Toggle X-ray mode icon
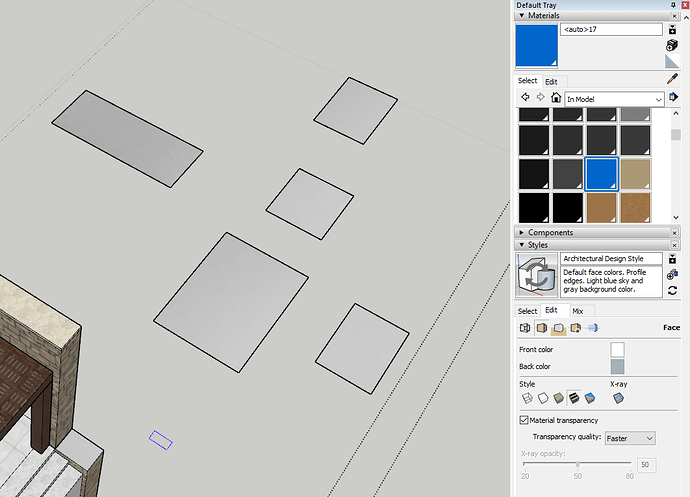This screenshot has height=497, width=690. 618,398
